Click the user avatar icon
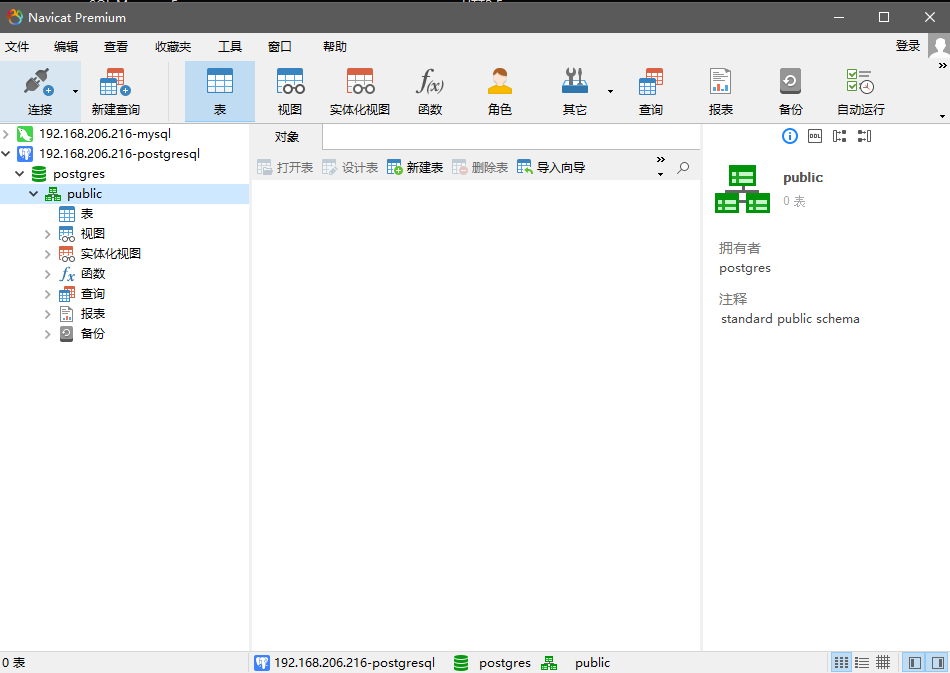 tap(939, 46)
